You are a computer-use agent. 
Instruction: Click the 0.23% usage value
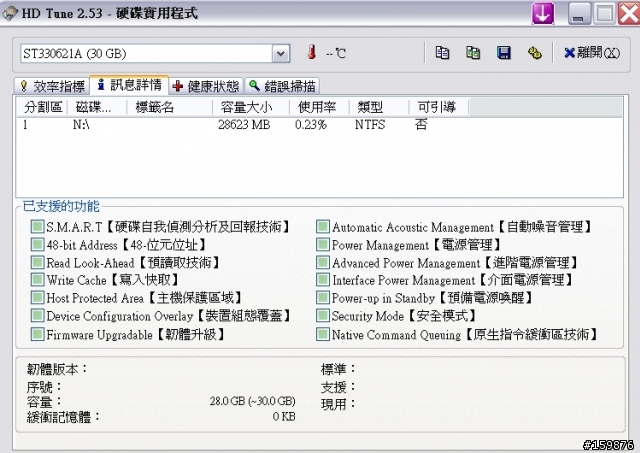point(311,124)
